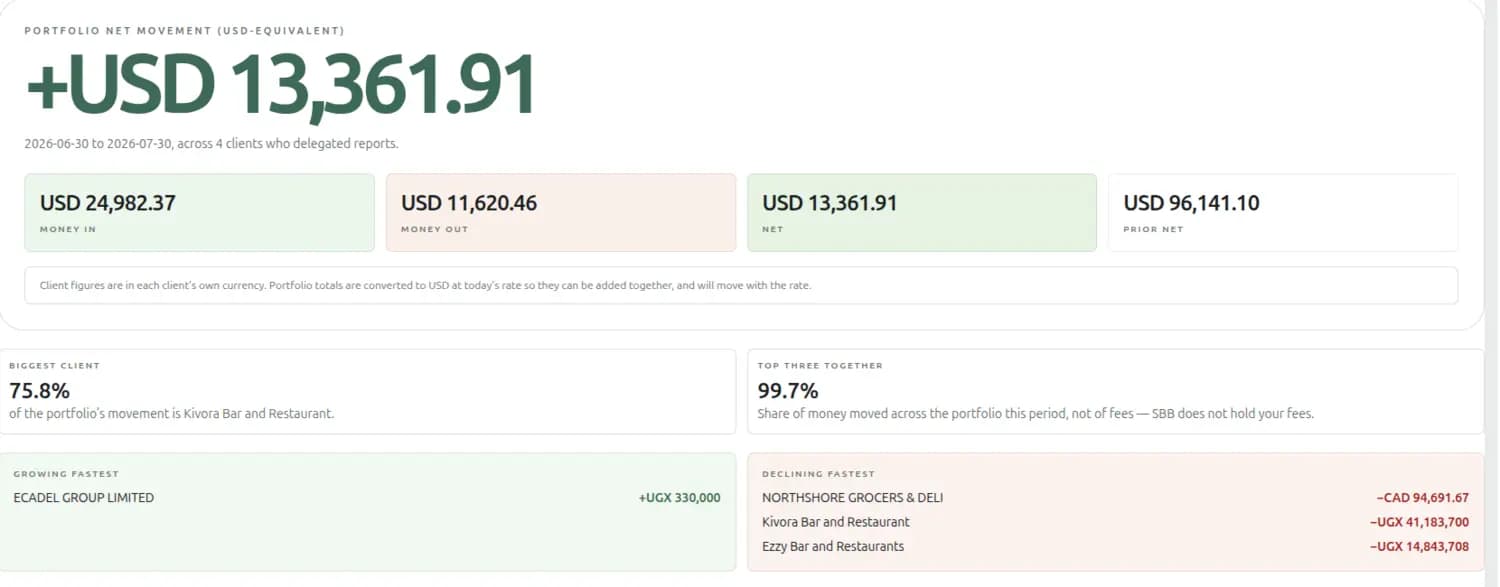Click the share of money moved note
1500x587 pixels.
(1035, 413)
